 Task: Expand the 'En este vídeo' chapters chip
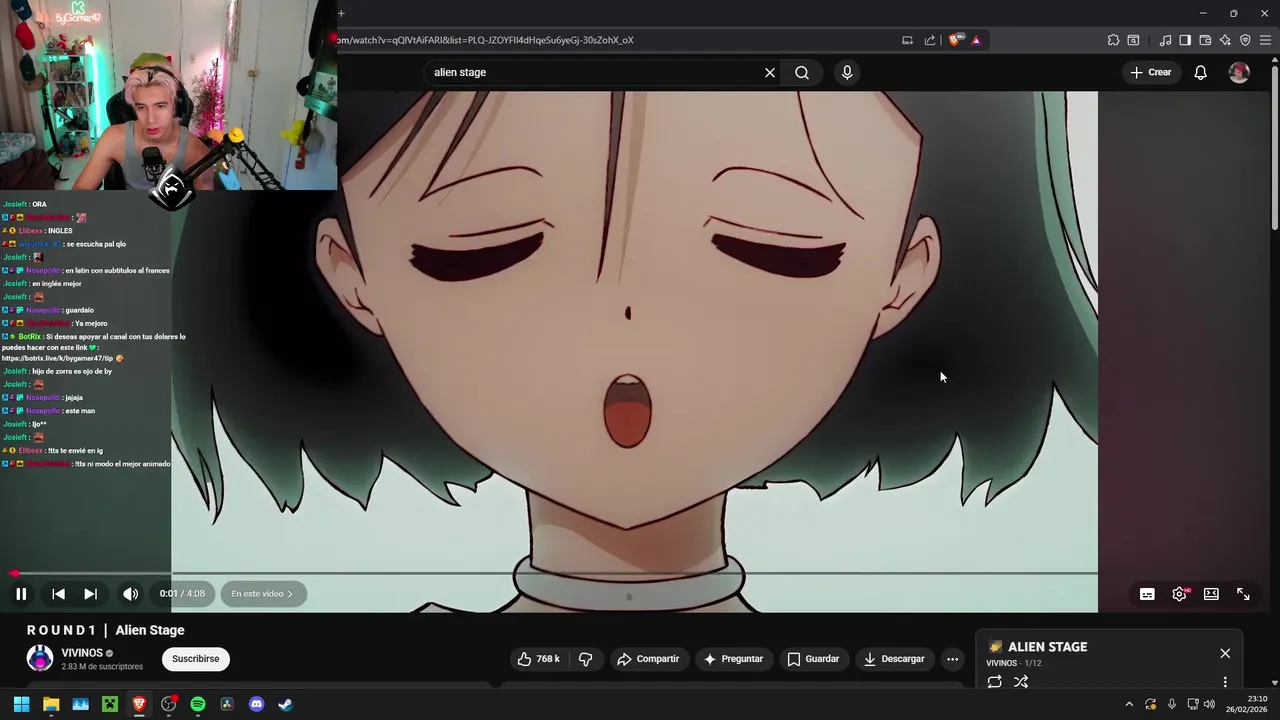263,594
